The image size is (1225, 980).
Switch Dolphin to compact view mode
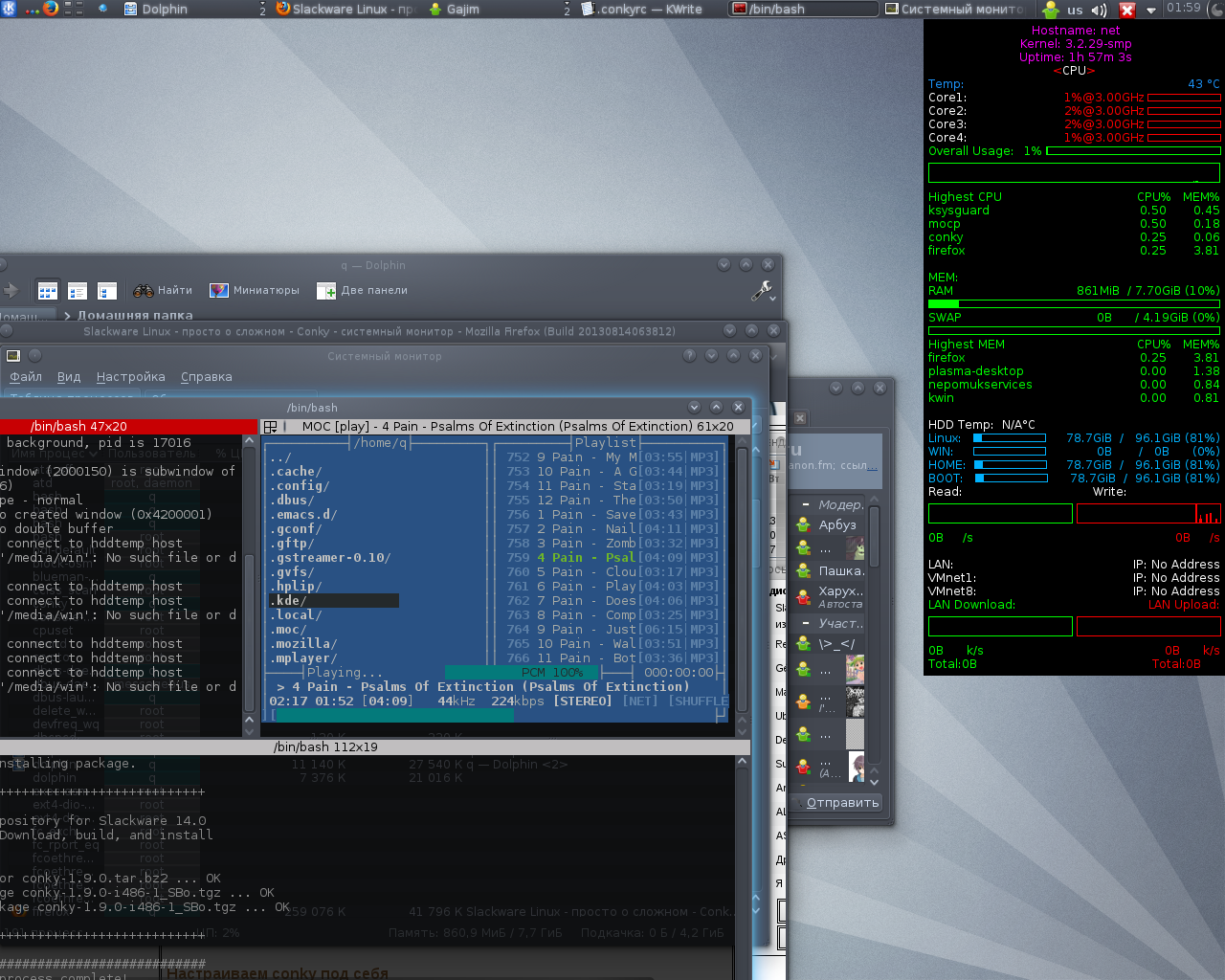click(78, 290)
